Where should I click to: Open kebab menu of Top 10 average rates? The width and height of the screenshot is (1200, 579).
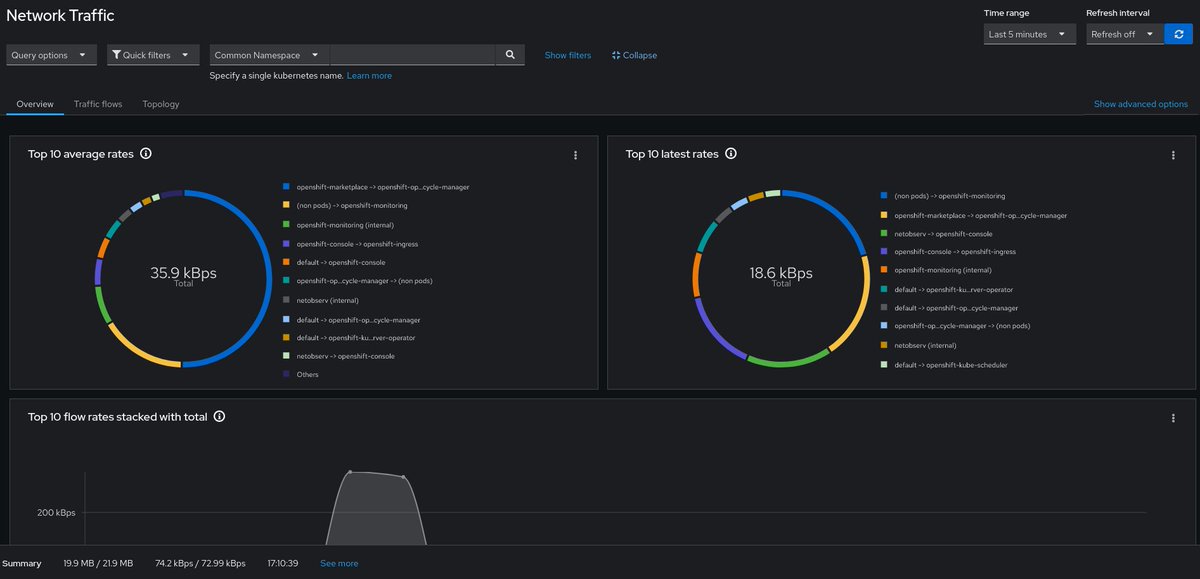point(575,155)
